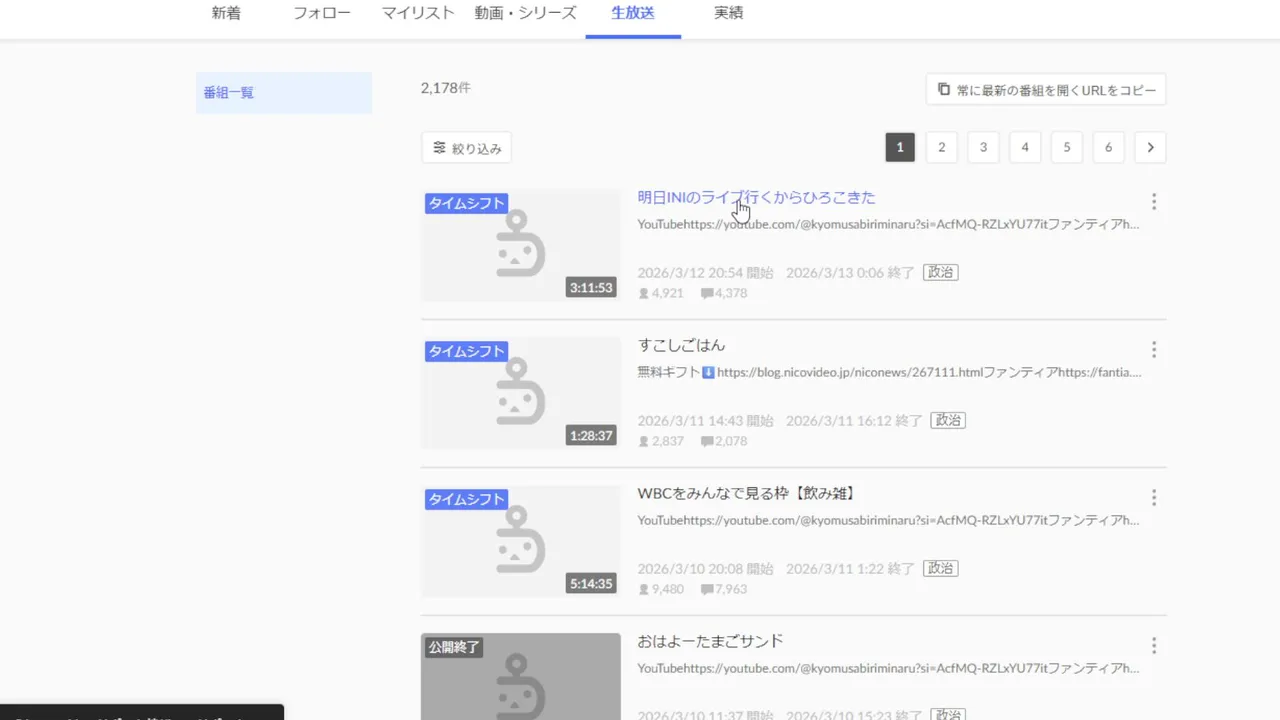Screen dimensions: 1280x720
Task: Open the 動画・シリーズ tab
Action: point(525,14)
